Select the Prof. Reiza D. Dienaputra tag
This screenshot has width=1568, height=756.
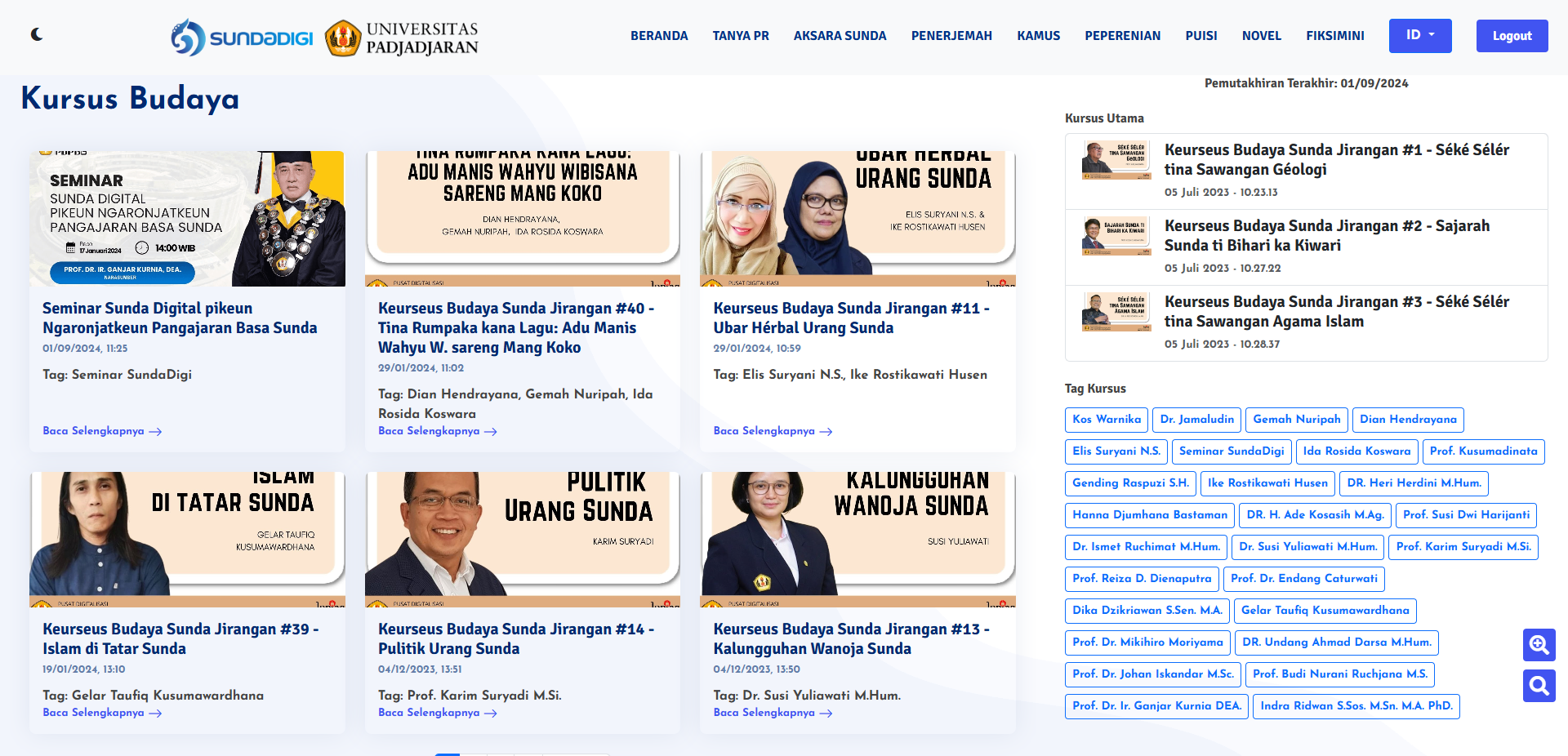pos(1142,579)
